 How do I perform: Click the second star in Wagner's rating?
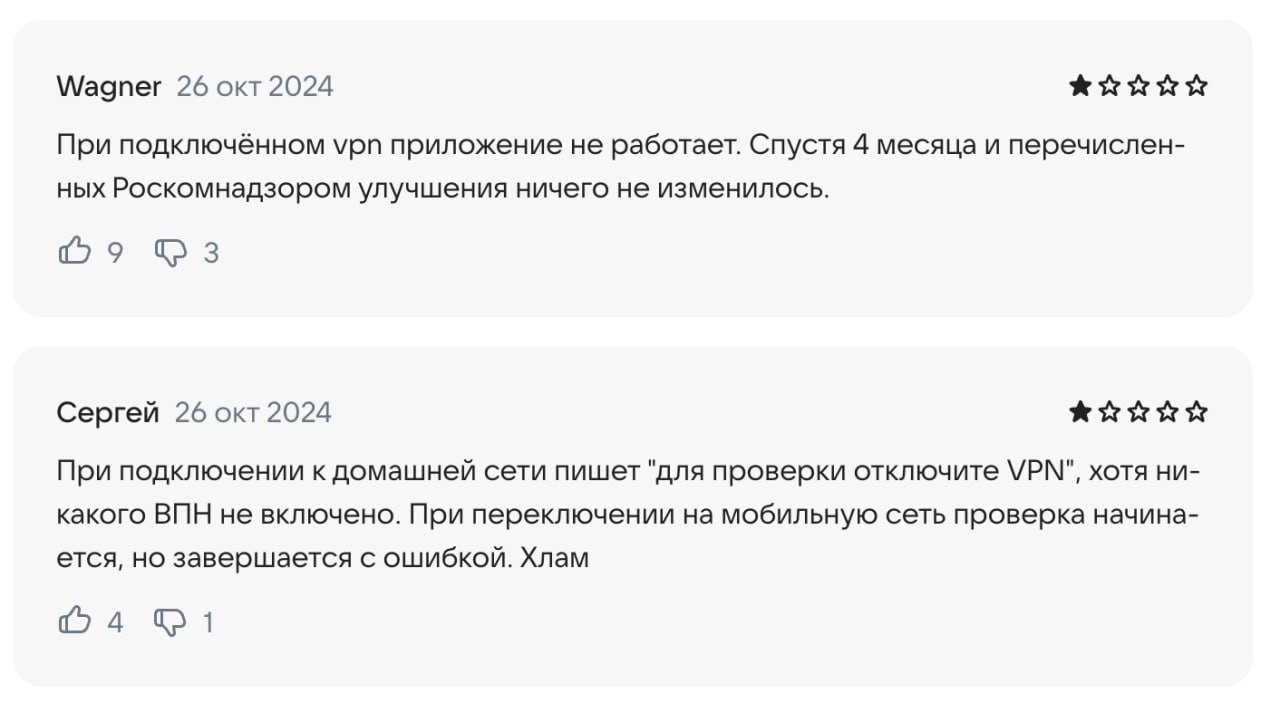[1109, 87]
